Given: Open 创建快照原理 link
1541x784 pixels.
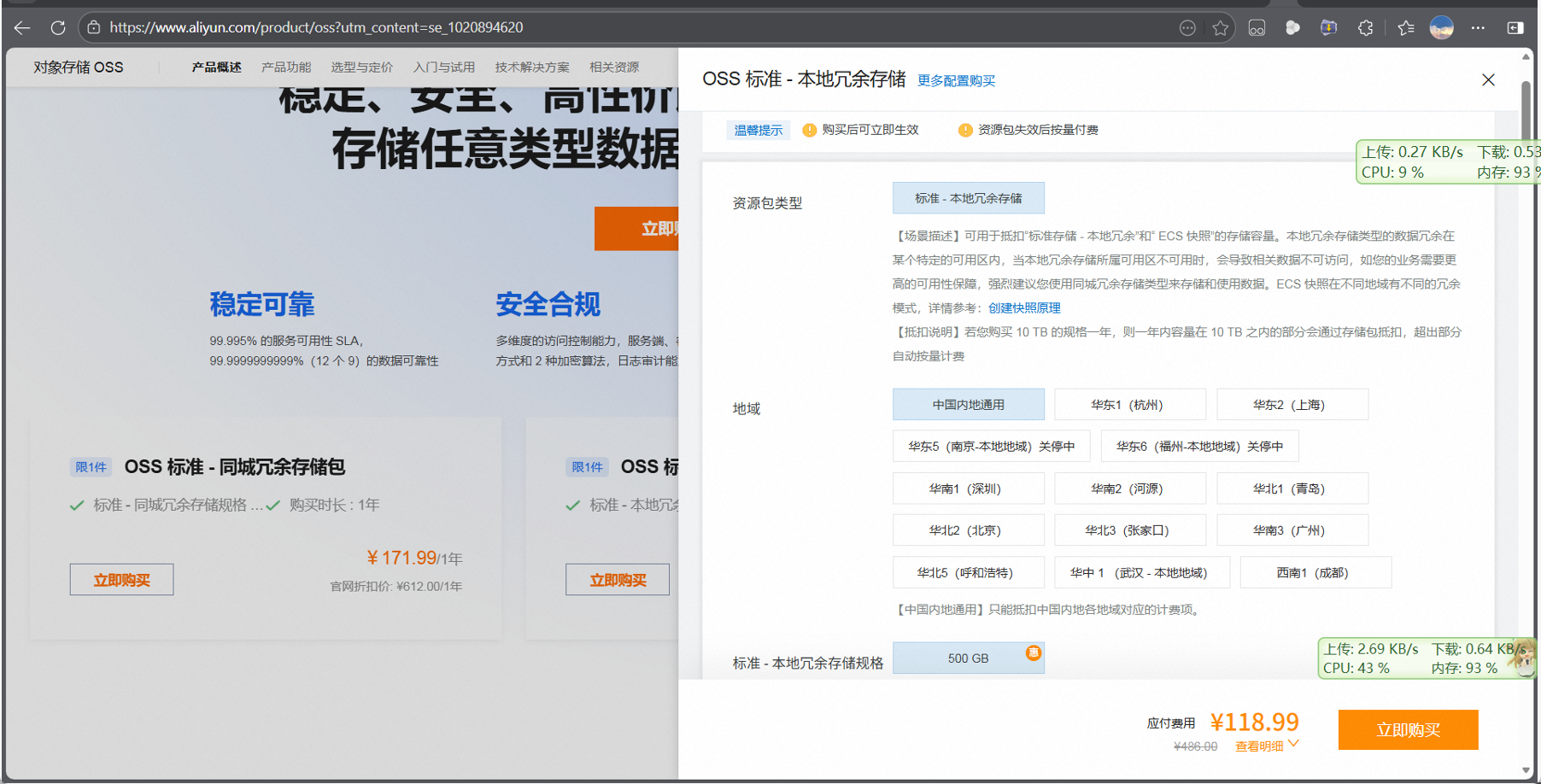Looking at the screenshot, I should (1024, 308).
